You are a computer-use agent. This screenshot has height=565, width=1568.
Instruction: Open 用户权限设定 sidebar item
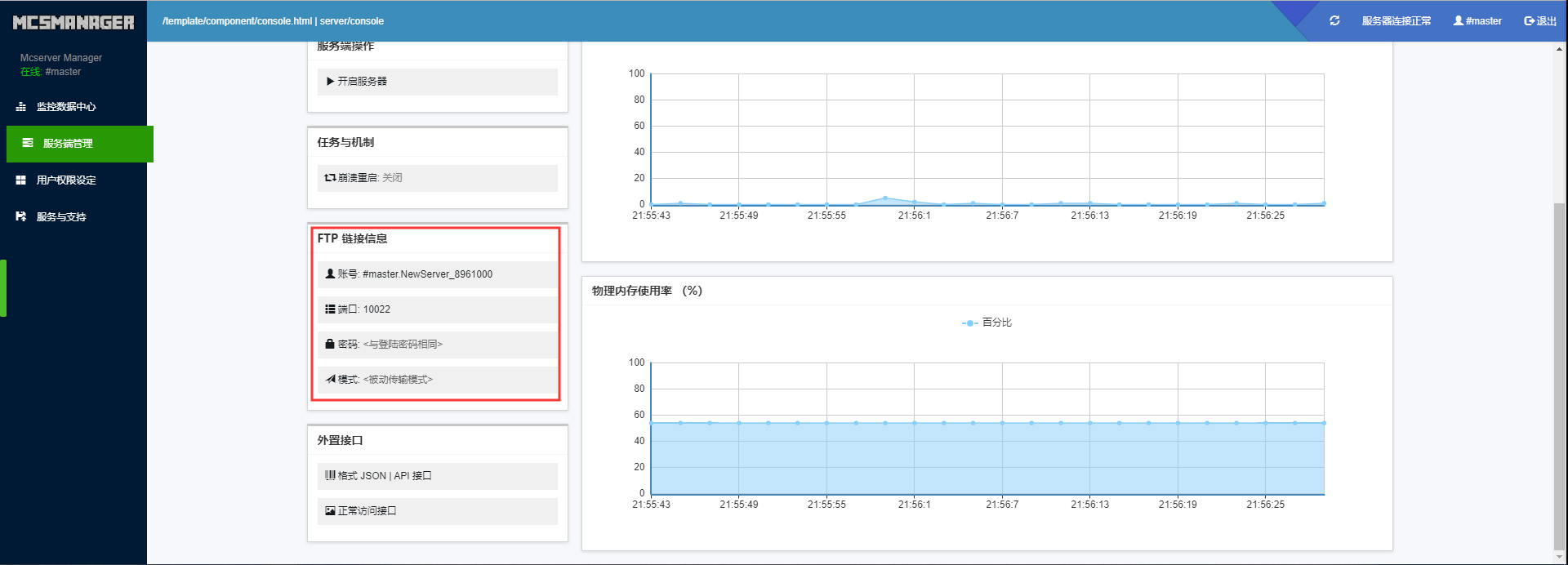tap(65, 180)
